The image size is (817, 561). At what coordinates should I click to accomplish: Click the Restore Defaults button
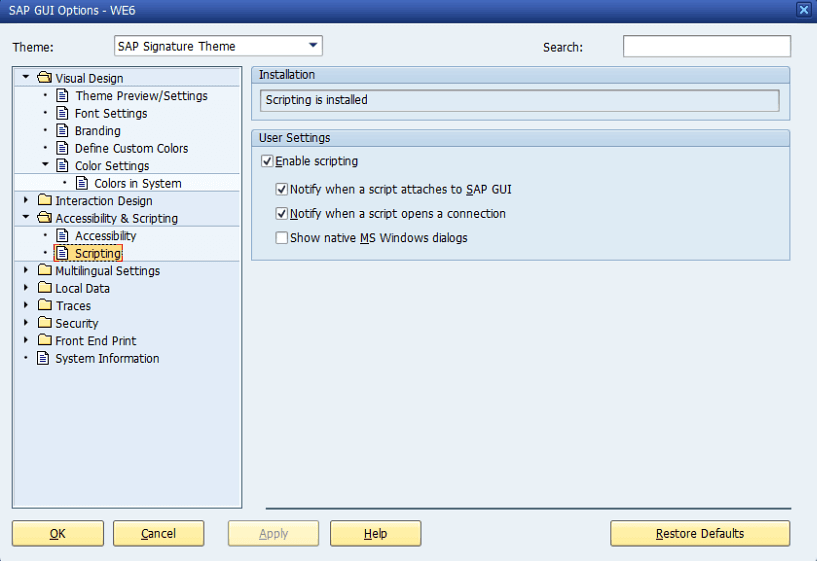pyautogui.click(x=700, y=533)
